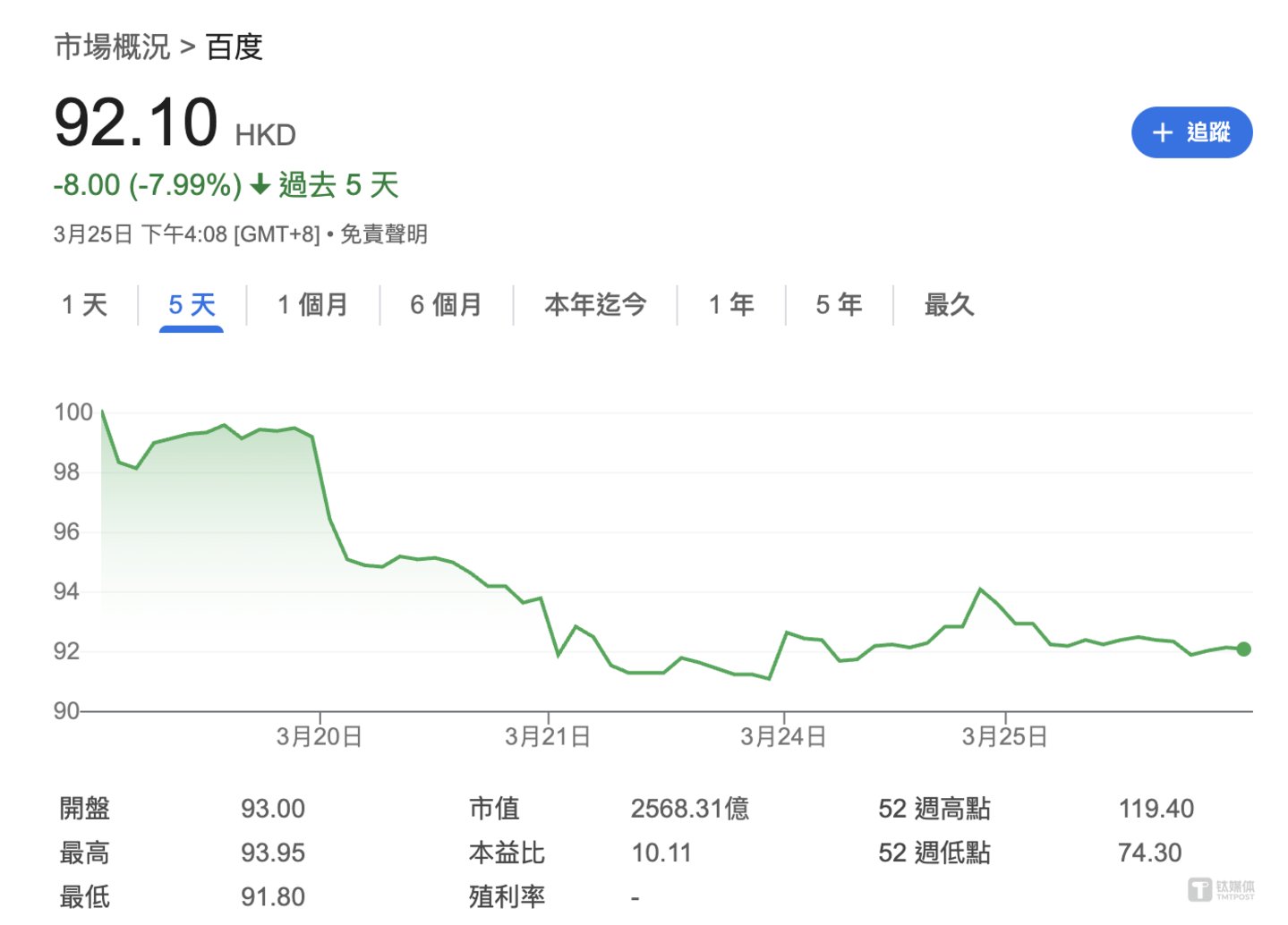Click the TMTPOST watermark logo
1288x925 pixels.
click(x=1221, y=889)
